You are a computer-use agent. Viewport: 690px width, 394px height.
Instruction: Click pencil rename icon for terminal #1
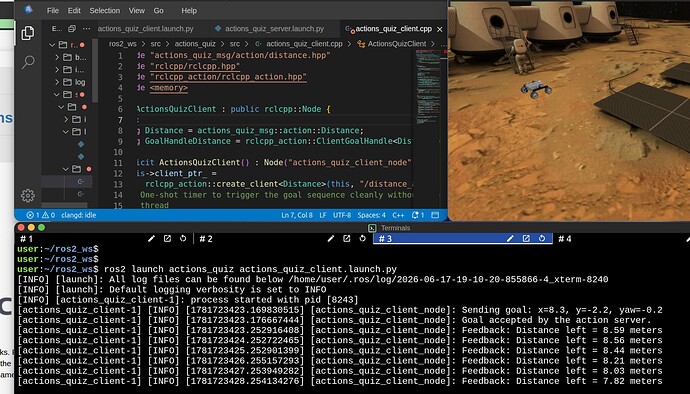tap(151, 239)
